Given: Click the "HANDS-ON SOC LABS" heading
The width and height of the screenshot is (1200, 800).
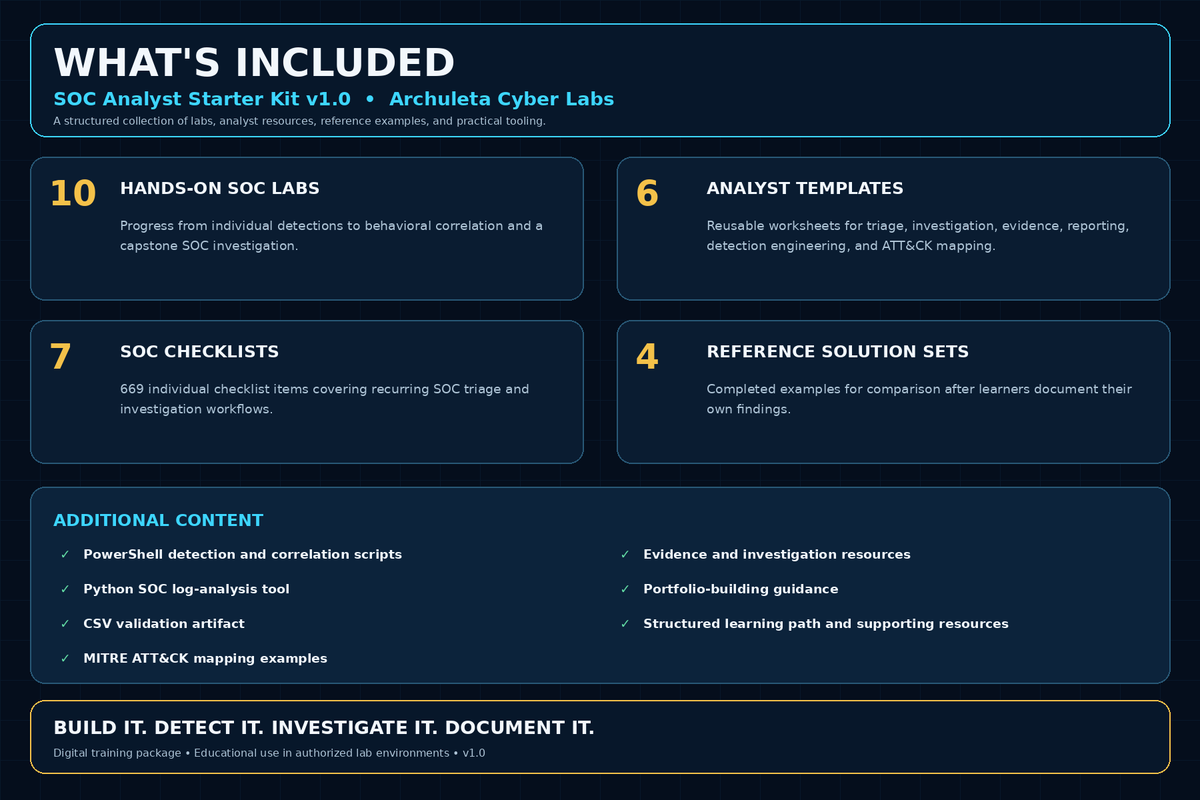Looking at the screenshot, I should 220,188.
